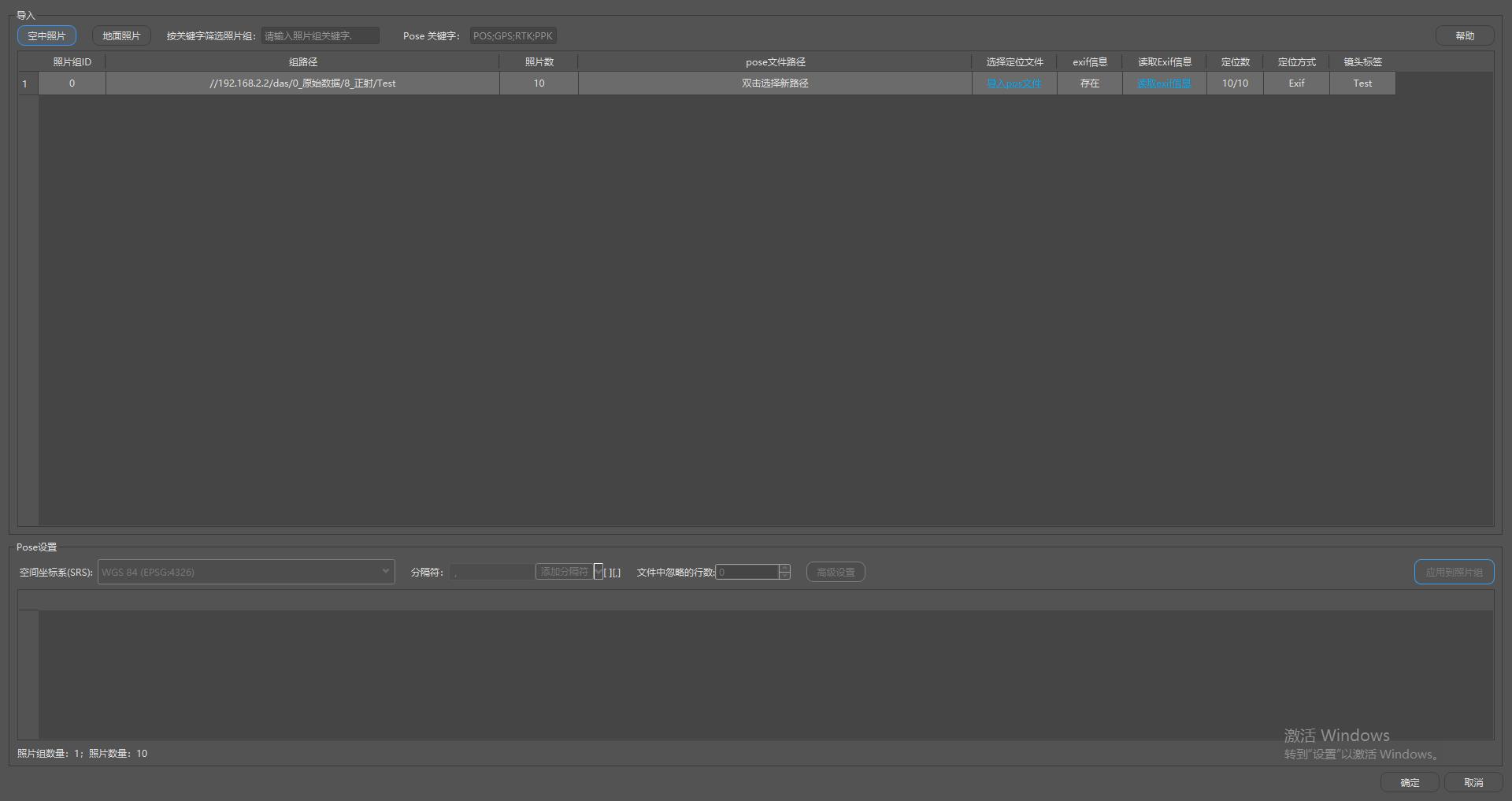1512x801 pixels.
Task: Click the 读取Exif信息 column header
Action: pyautogui.click(x=1164, y=61)
